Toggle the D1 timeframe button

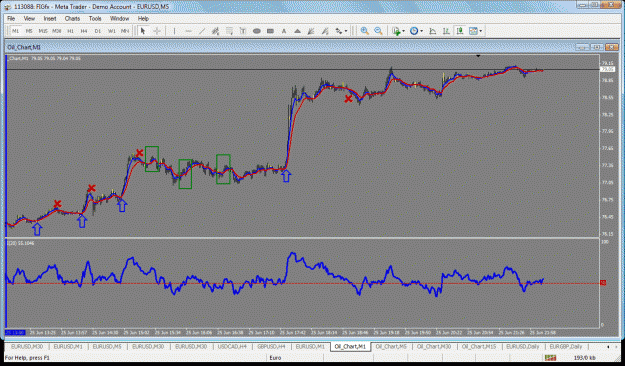pyautogui.click(x=98, y=31)
